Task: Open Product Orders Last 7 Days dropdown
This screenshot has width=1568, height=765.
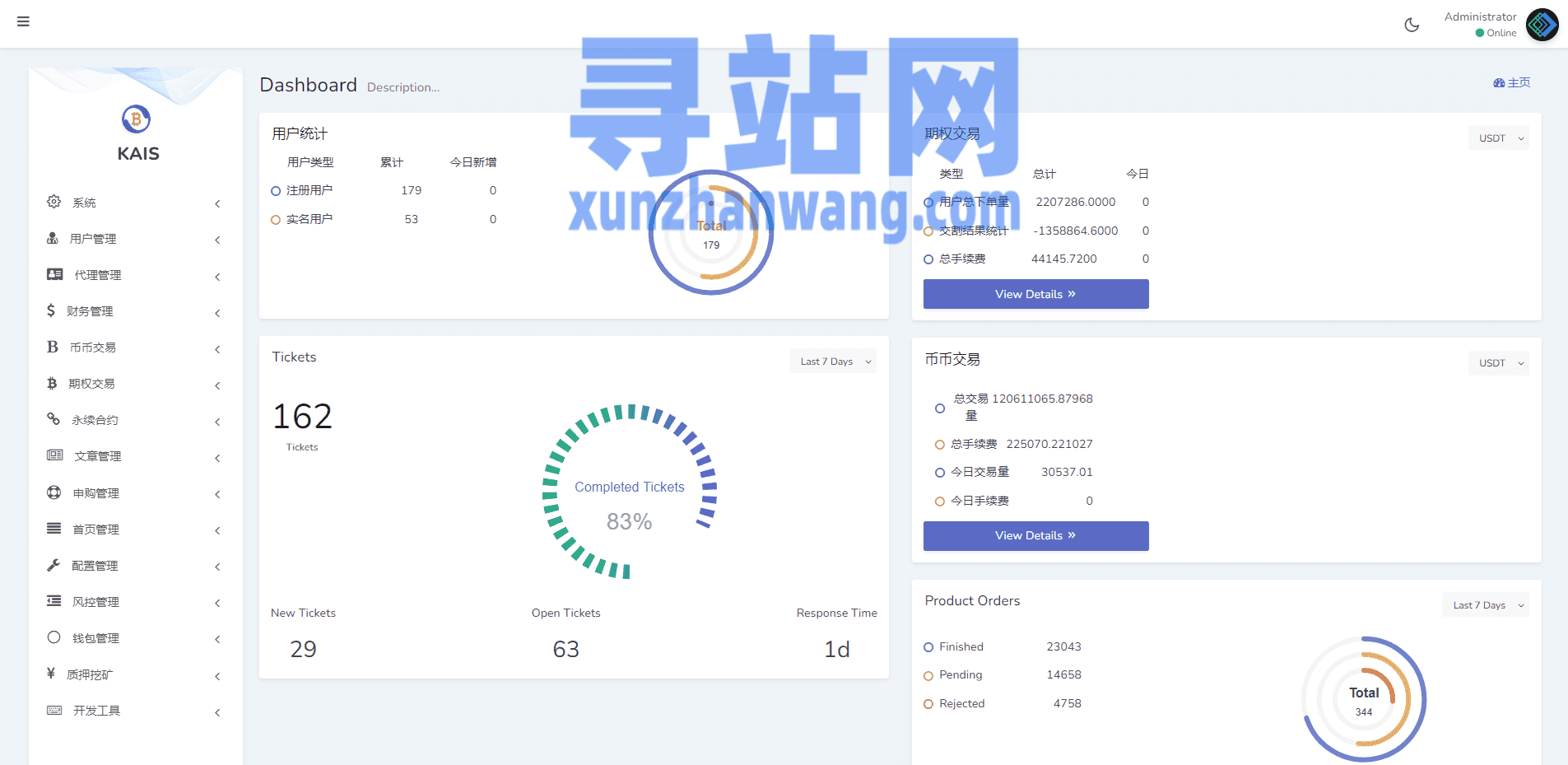Action: pos(1486,605)
